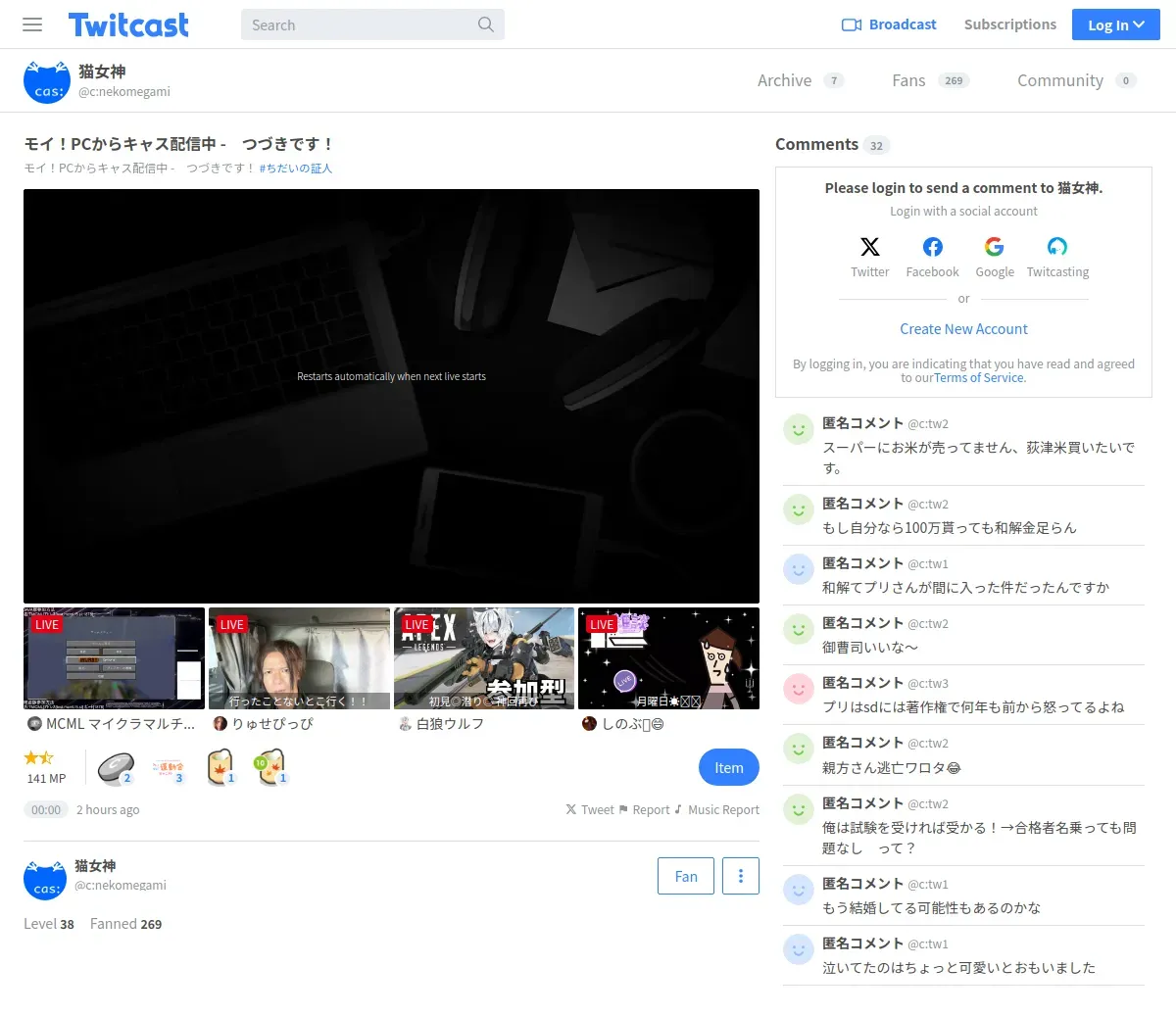The image size is (1176, 1016).
Task: Click the 猫女神 header avatar
Action: (47, 81)
